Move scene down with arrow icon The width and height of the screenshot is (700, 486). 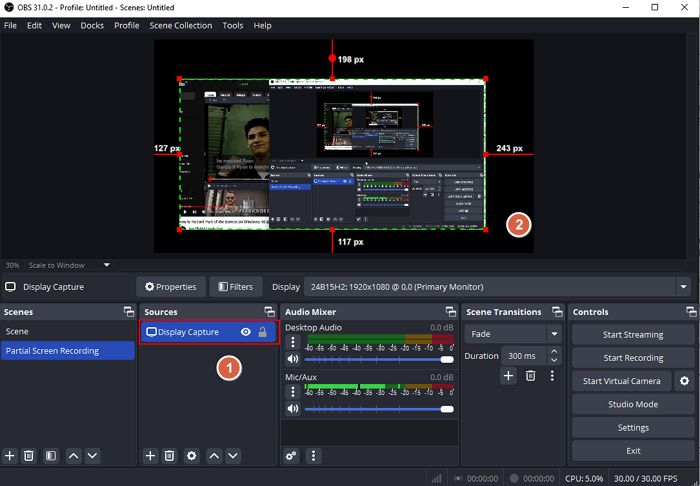click(92, 456)
